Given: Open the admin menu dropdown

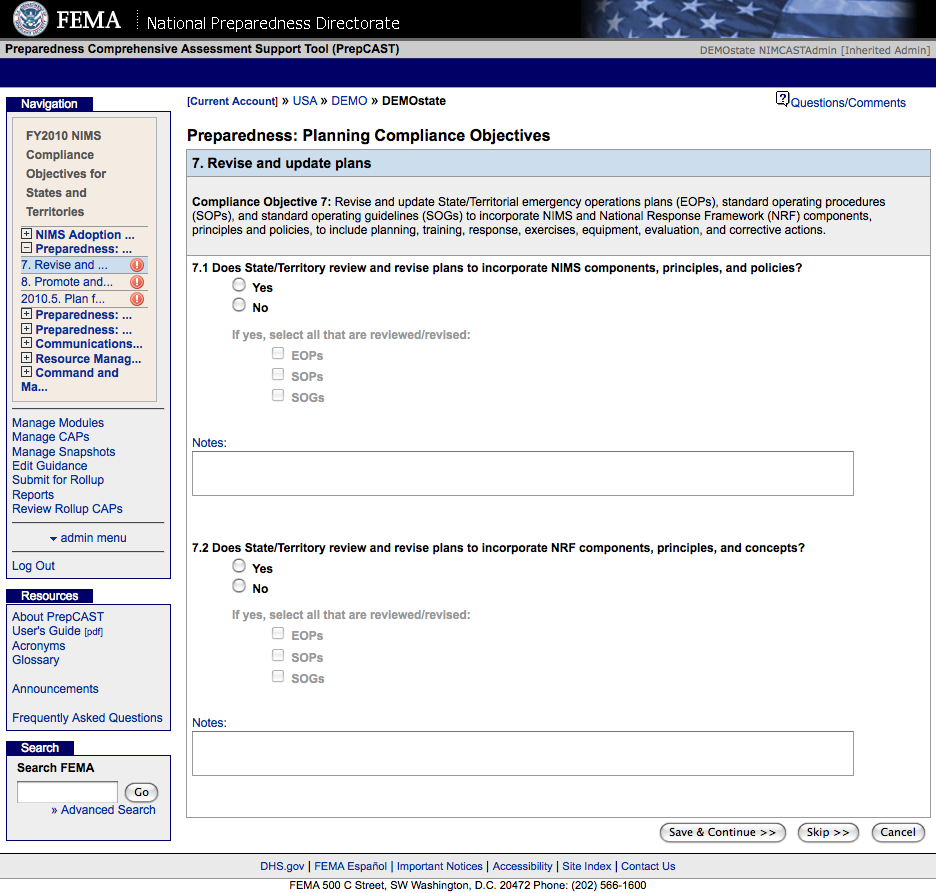Looking at the screenshot, I should (88, 538).
